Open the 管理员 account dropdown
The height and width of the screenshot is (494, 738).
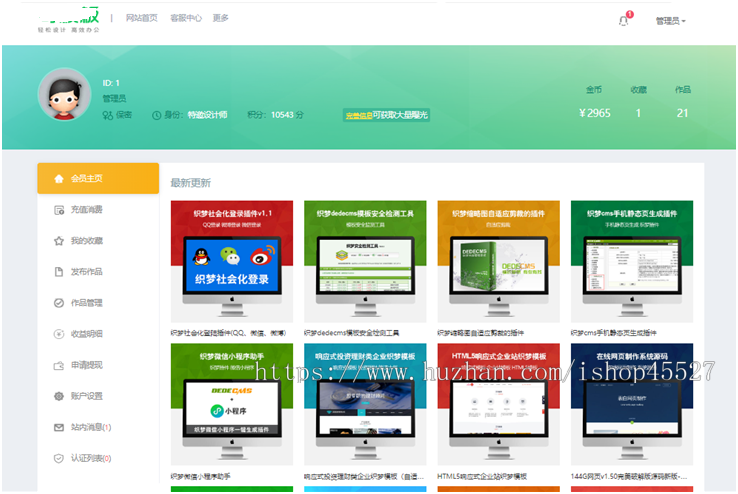click(x=671, y=21)
